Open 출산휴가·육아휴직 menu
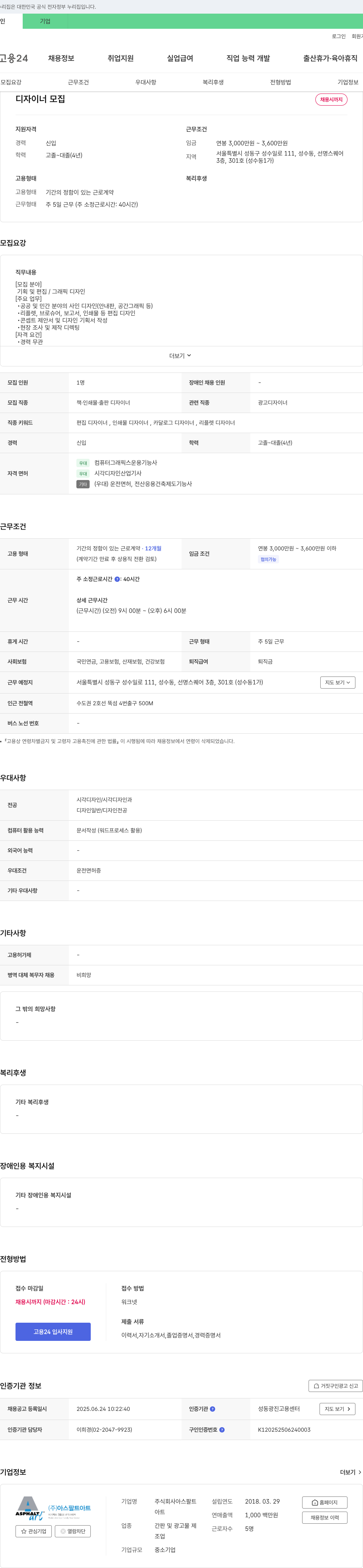Viewport: 363px width, 1568px height. (330, 58)
